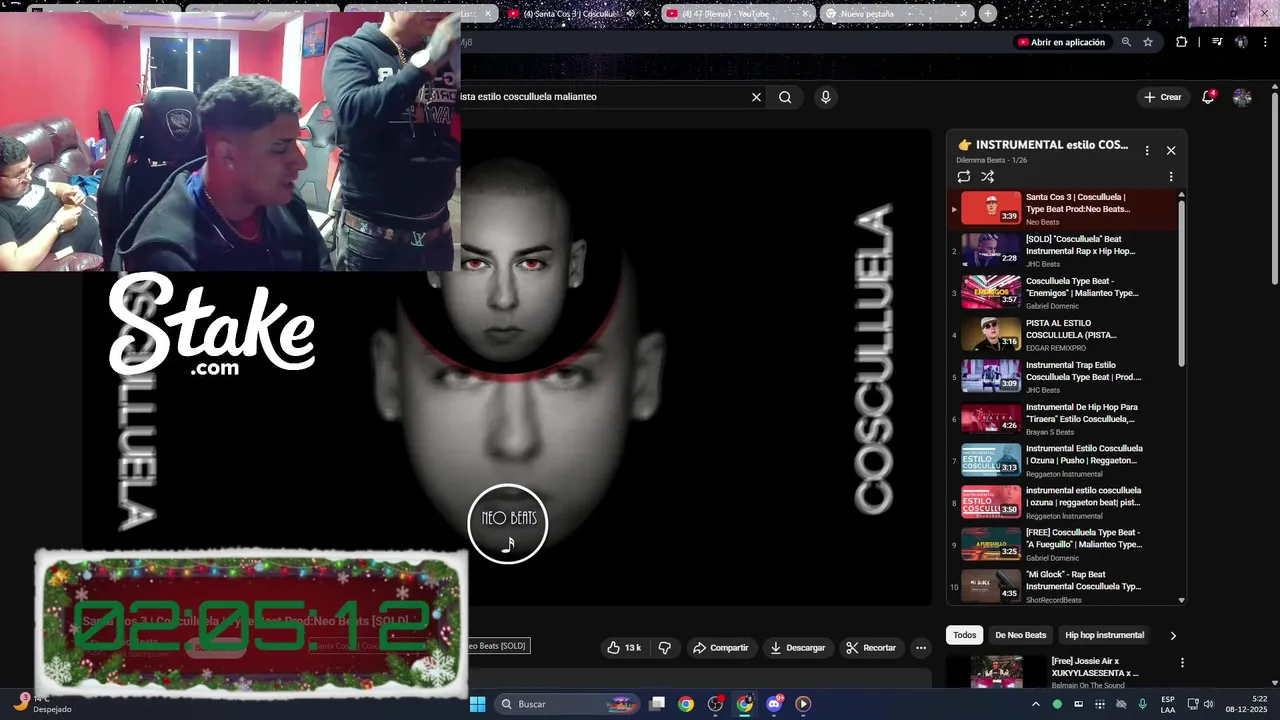
Task: Open the volume tray icon
Action: [1208, 704]
